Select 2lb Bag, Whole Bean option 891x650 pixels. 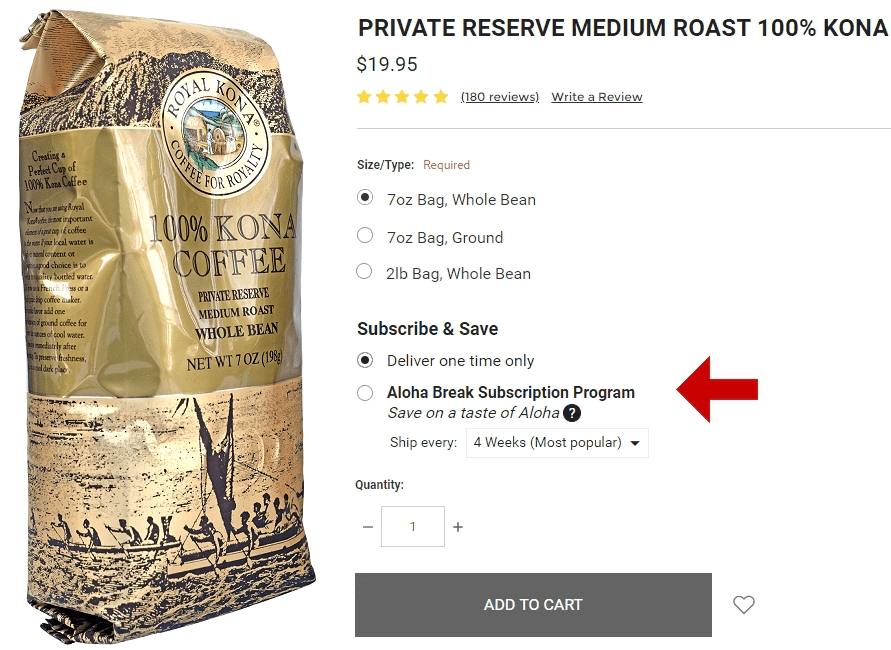pyautogui.click(x=364, y=272)
